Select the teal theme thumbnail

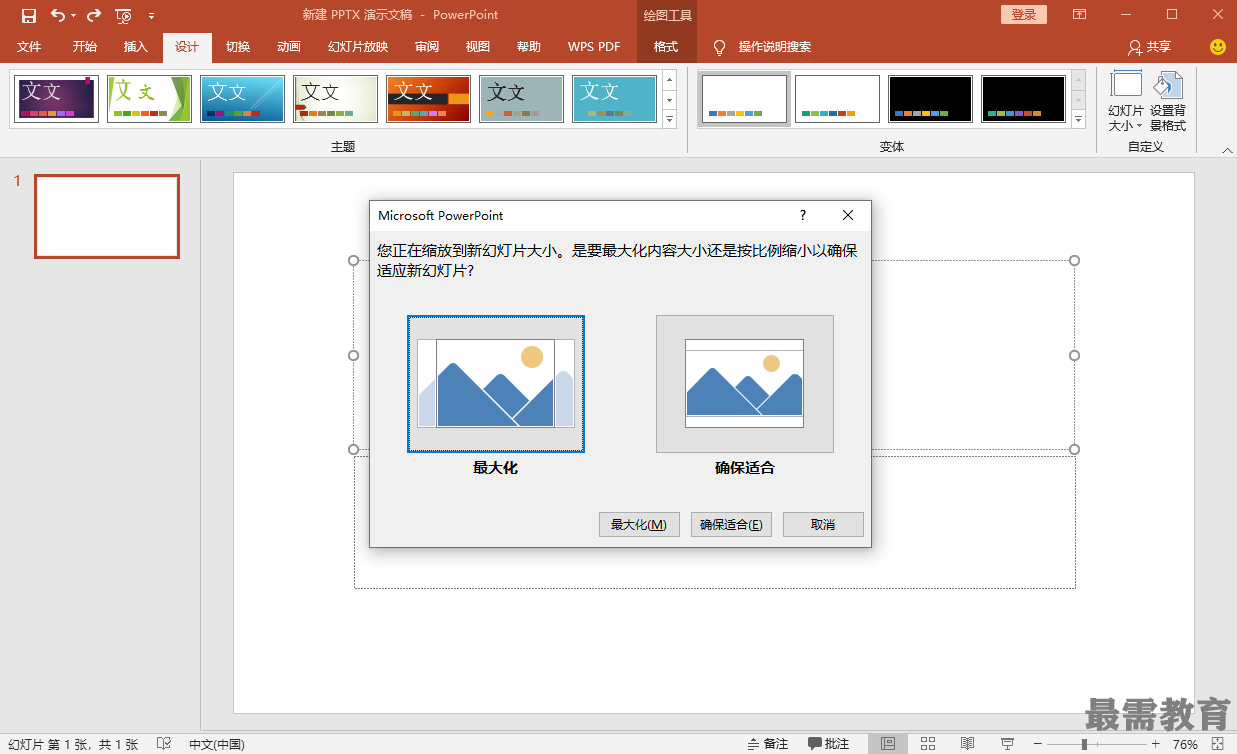coord(614,99)
